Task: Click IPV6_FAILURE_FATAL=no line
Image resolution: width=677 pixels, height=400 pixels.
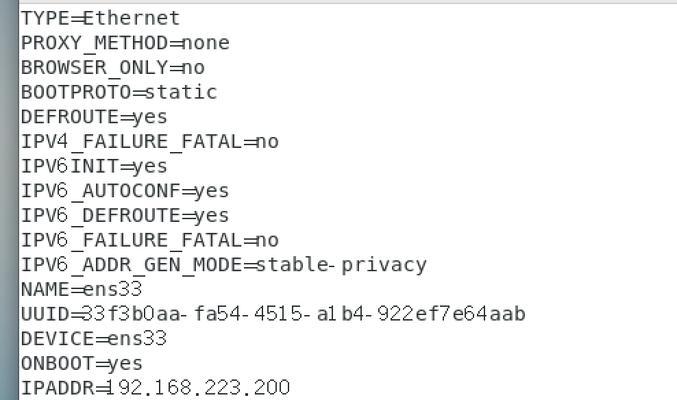Action: (x=150, y=240)
